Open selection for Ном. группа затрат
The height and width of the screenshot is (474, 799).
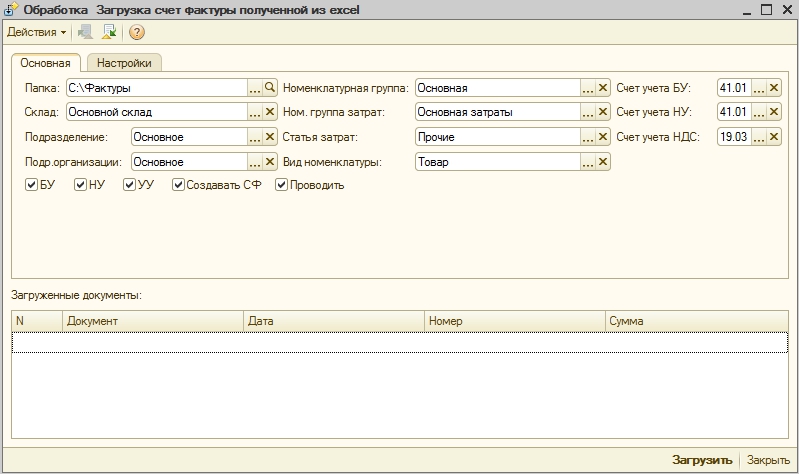(x=588, y=112)
